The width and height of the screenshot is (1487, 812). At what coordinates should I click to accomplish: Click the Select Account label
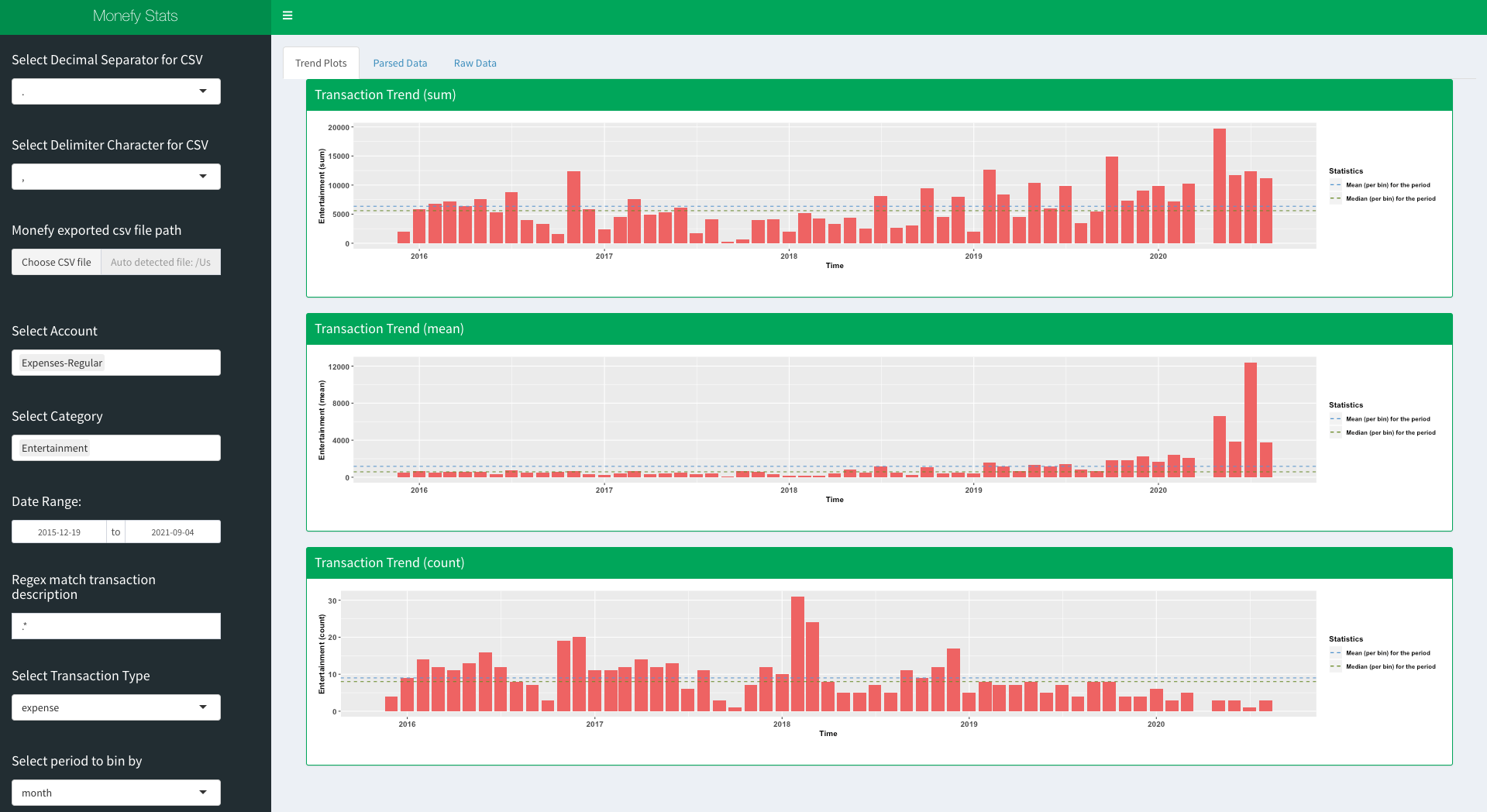pyautogui.click(x=54, y=331)
